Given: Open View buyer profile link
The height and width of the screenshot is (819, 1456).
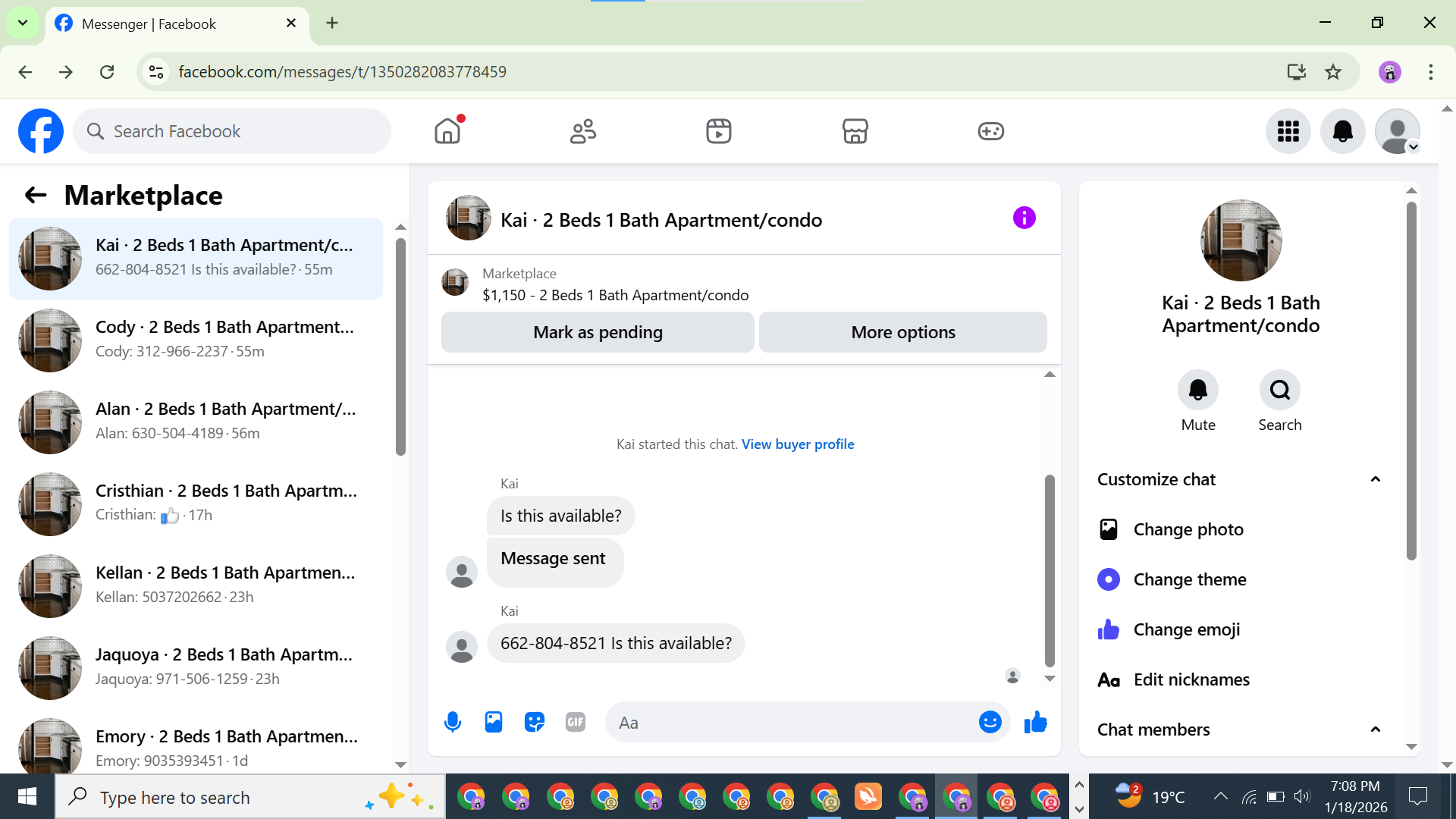Looking at the screenshot, I should pos(797,444).
